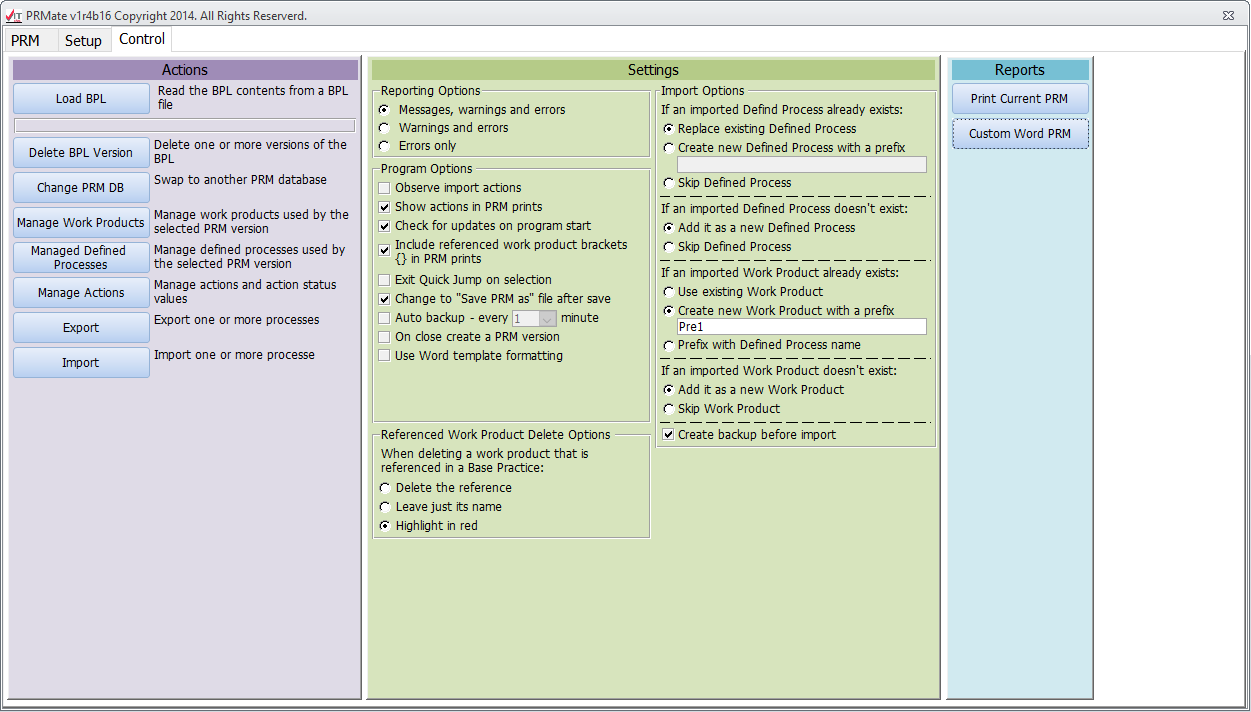The width and height of the screenshot is (1251, 712).
Task: Click the Reports panel header
Action: (x=1020, y=70)
